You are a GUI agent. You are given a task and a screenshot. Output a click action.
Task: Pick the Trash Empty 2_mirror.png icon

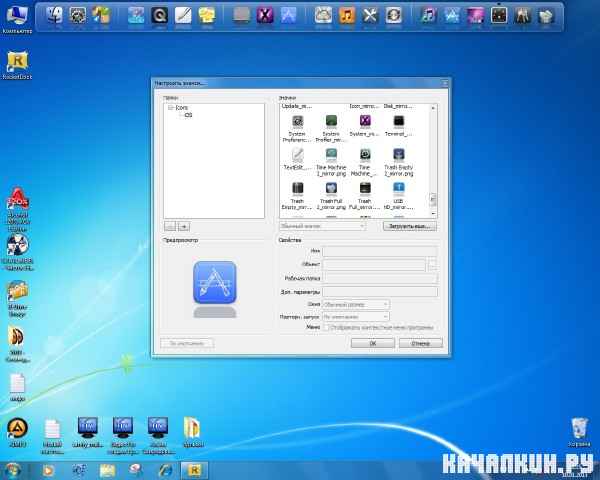(398, 155)
